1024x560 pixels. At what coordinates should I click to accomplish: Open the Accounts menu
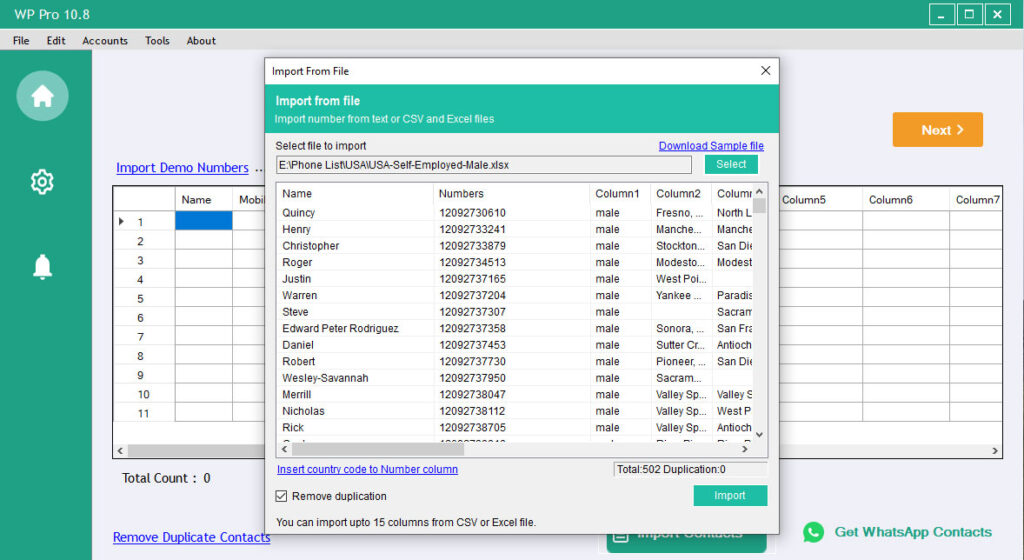104,40
